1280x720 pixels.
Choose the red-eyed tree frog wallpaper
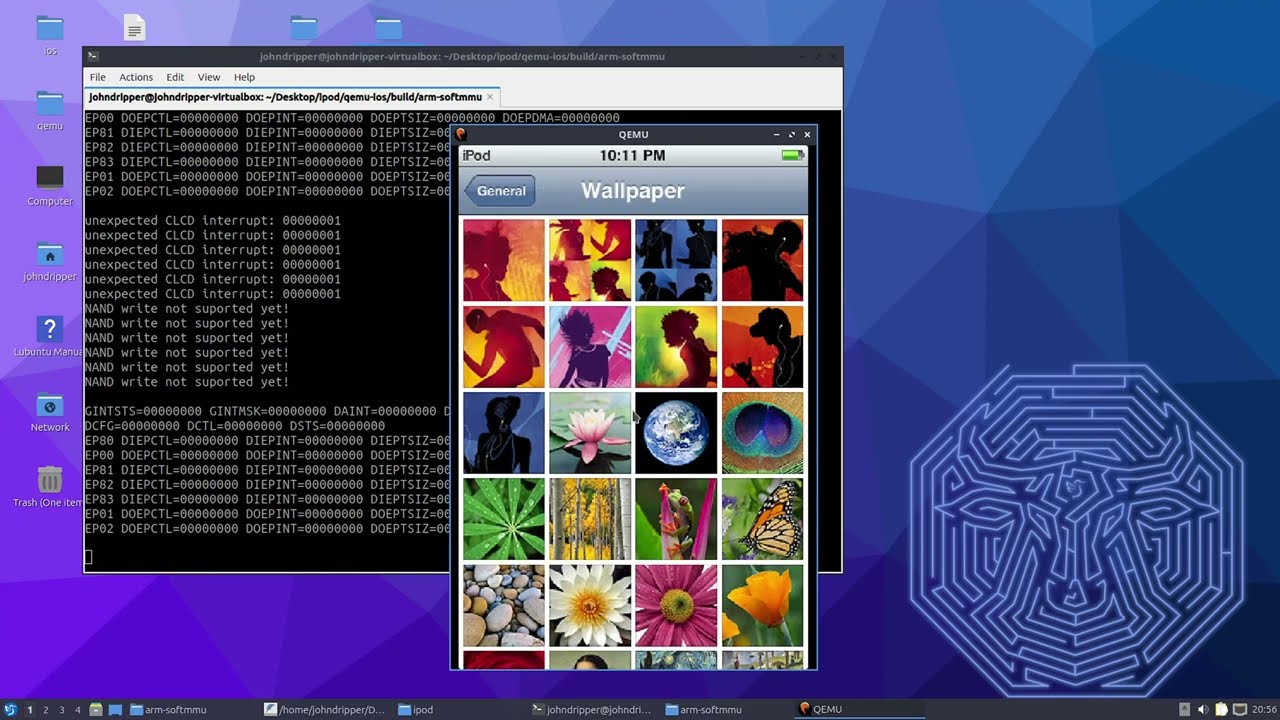tap(676, 519)
